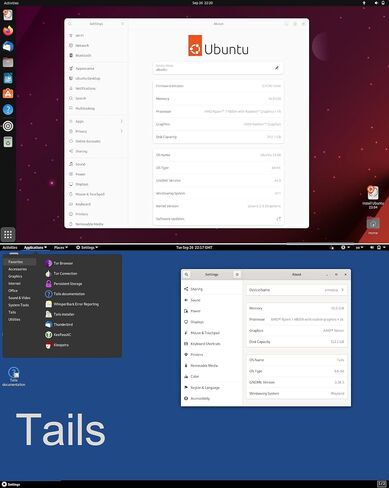This screenshot has width=389, height=488.
Task: Click the Ubuntu top bar clock
Action: (x=202, y=3)
